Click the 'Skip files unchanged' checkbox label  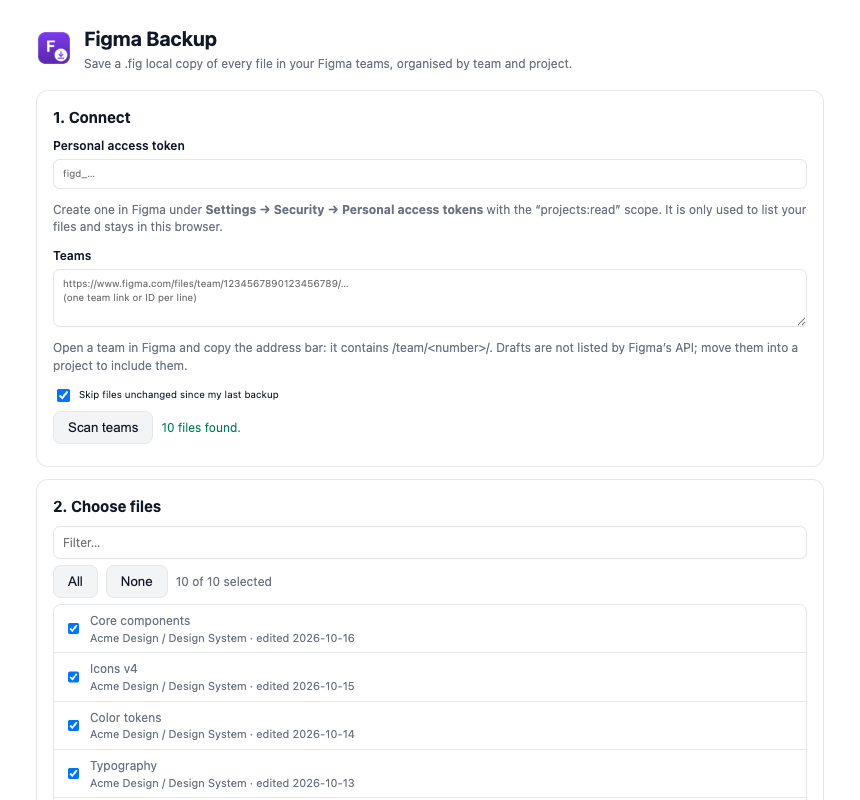179,395
